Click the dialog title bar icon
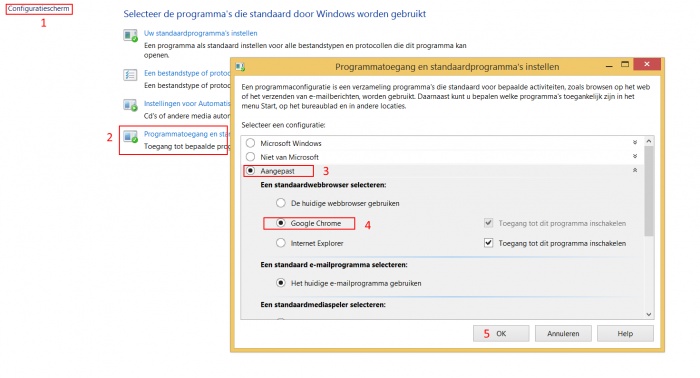Viewport: 700px width, 378px height. tap(240, 67)
